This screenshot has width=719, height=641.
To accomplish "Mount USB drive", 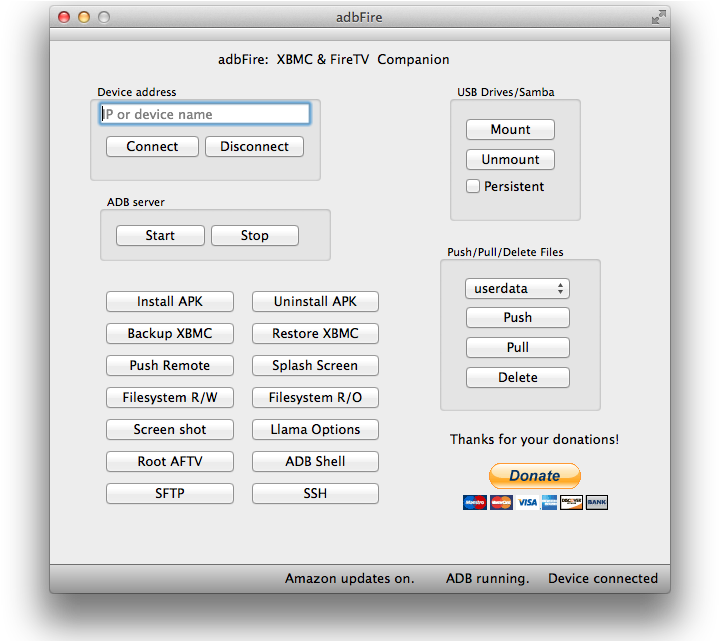I will (x=510, y=129).
